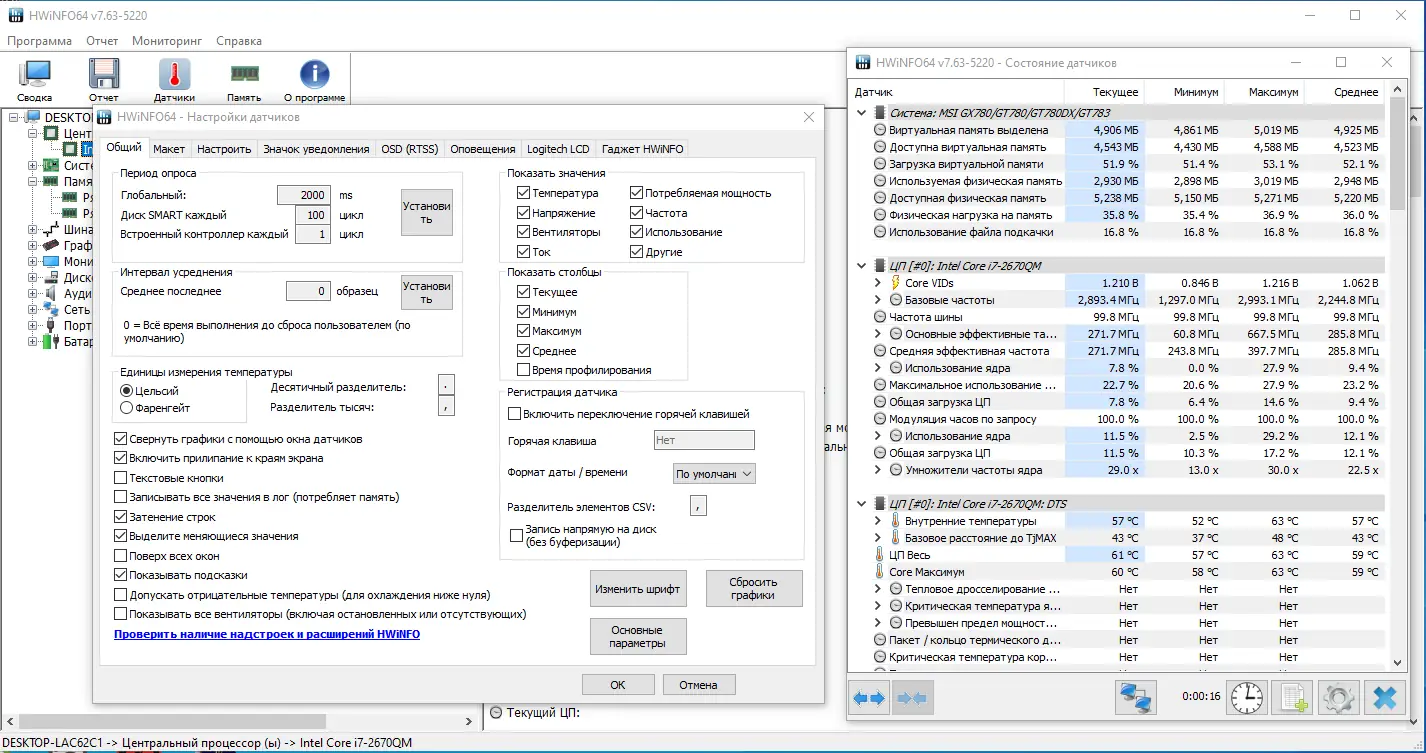The image size is (1426, 753).
Task: Click computer icon of DESKTOP tree root
Action: (34, 117)
